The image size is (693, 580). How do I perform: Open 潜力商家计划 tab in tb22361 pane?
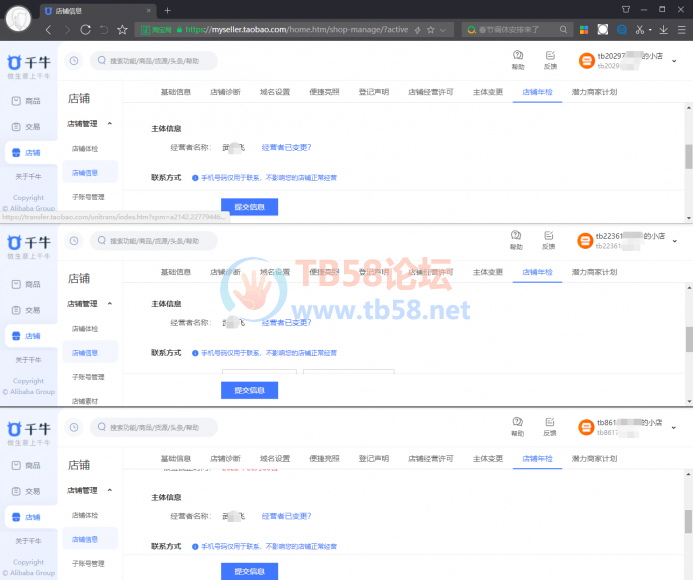[x=594, y=272]
